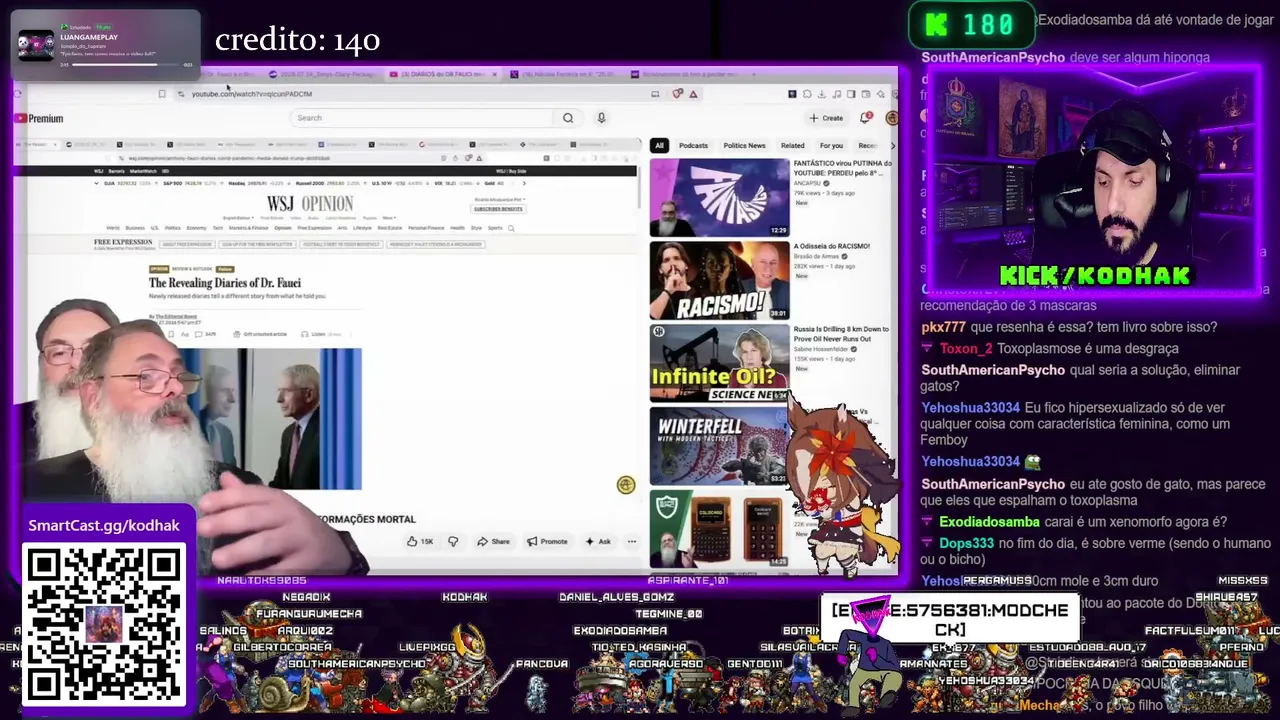Click the Brave shield icon in address bar
This screenshot has height=720, width=1280.
[678, 94]
